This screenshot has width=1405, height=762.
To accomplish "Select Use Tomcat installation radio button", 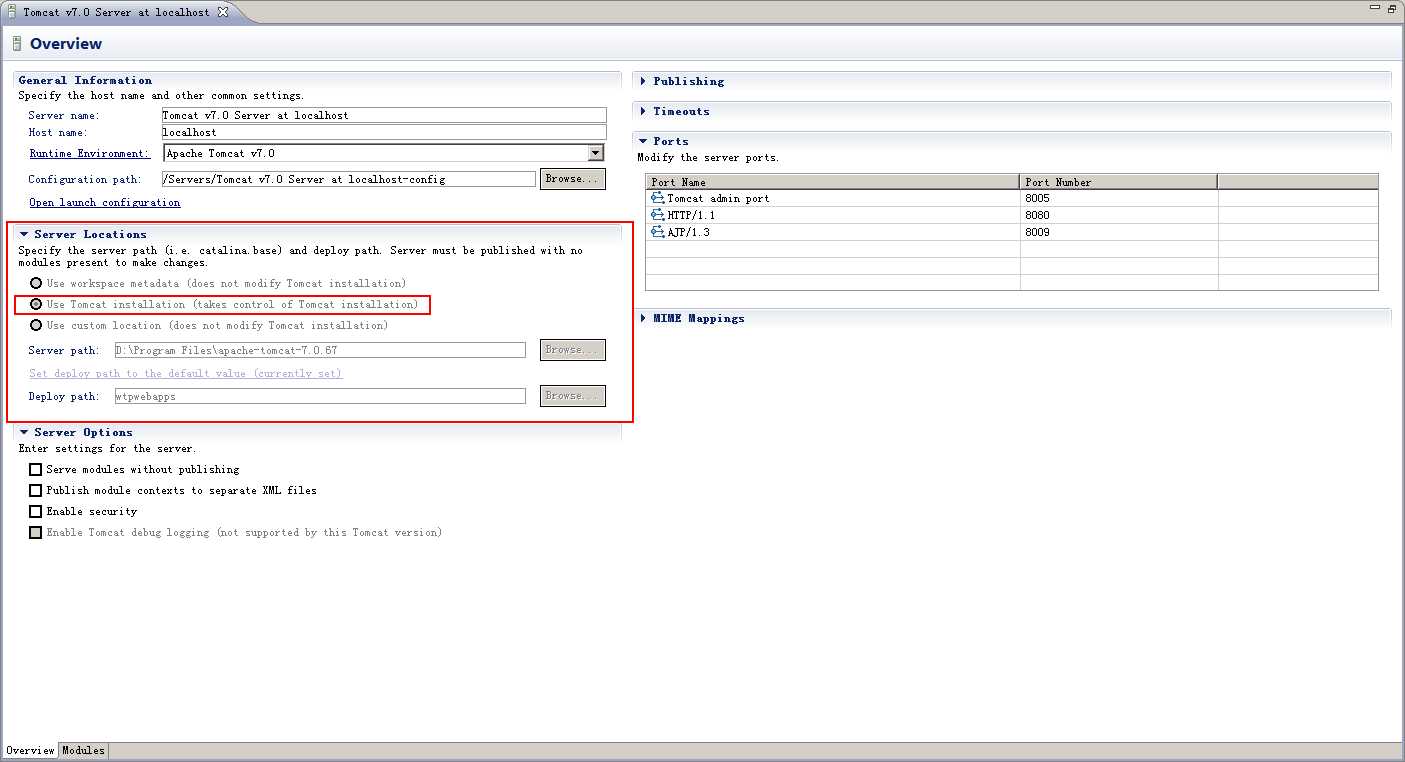I will (36, 304).
